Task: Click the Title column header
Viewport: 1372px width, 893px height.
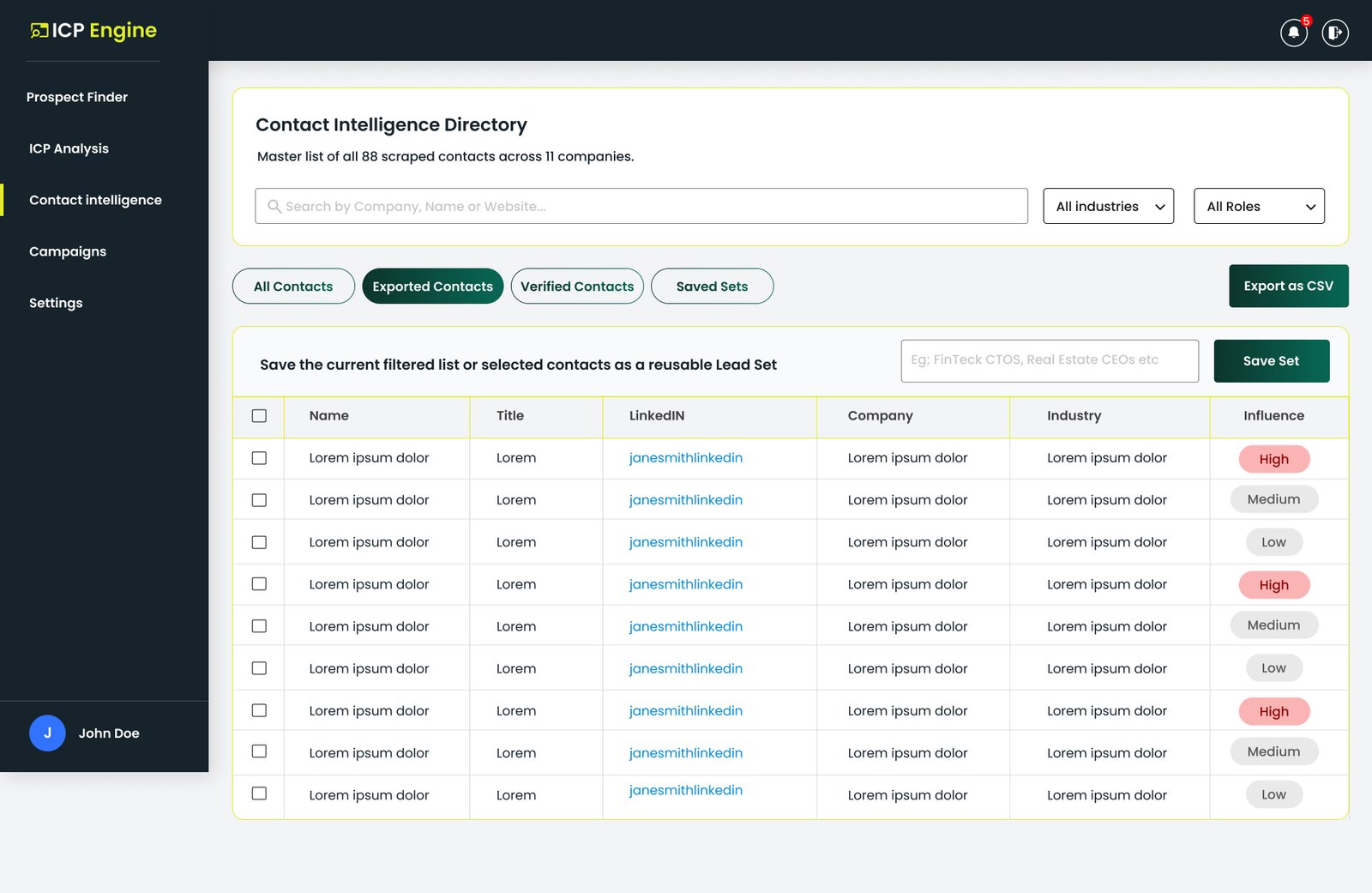Action: click(x=510, y=415)
